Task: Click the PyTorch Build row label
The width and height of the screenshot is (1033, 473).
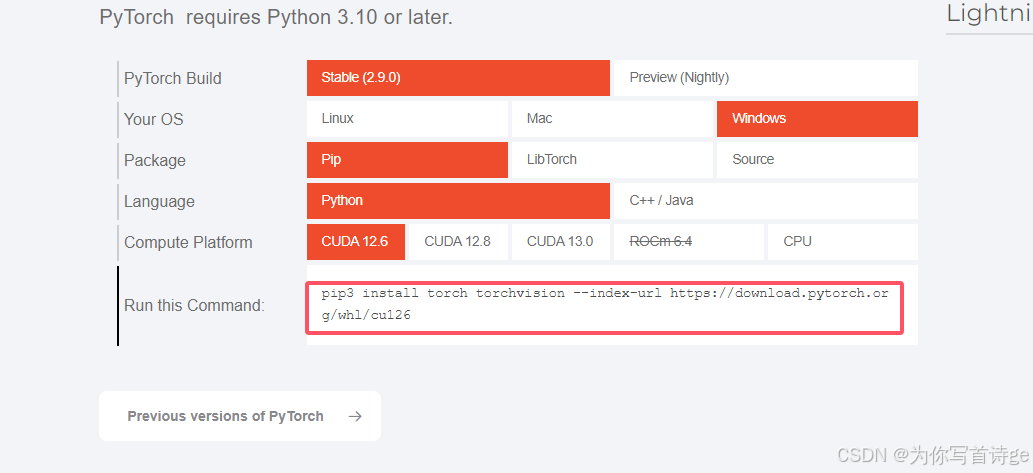Action: tap(173, 78)
